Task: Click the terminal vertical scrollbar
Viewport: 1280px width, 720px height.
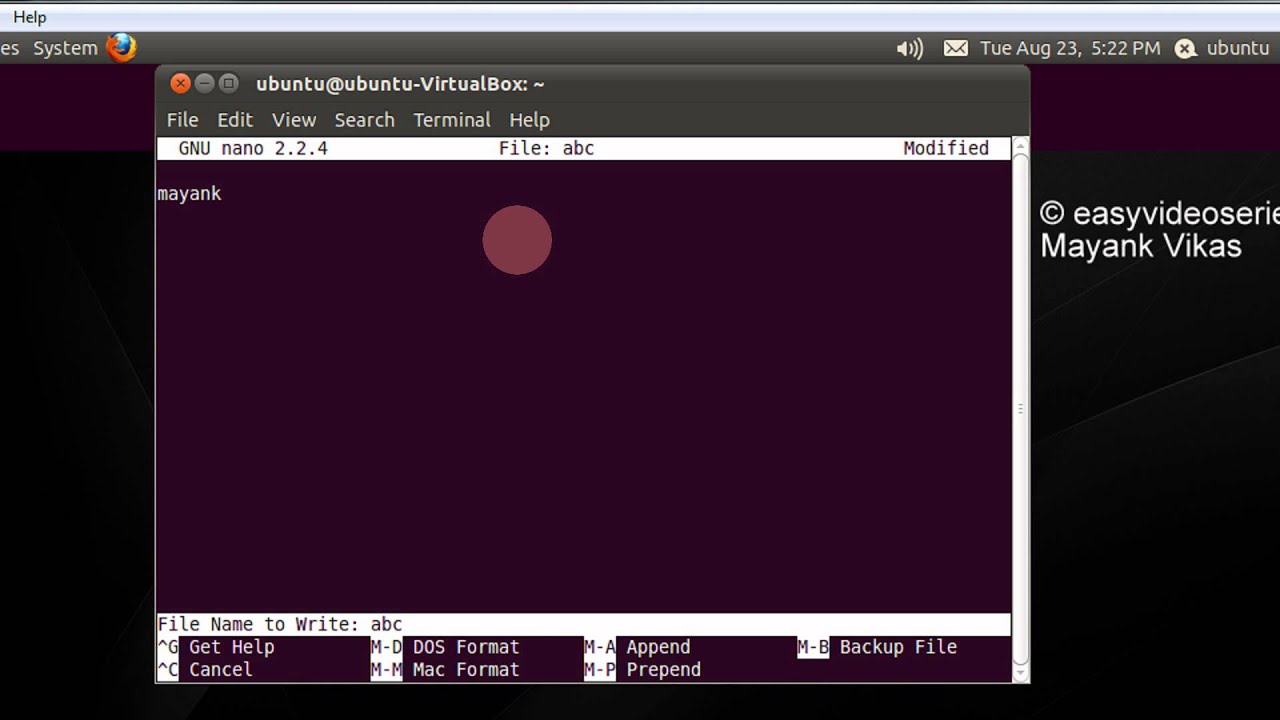Action: (1020, 410)
